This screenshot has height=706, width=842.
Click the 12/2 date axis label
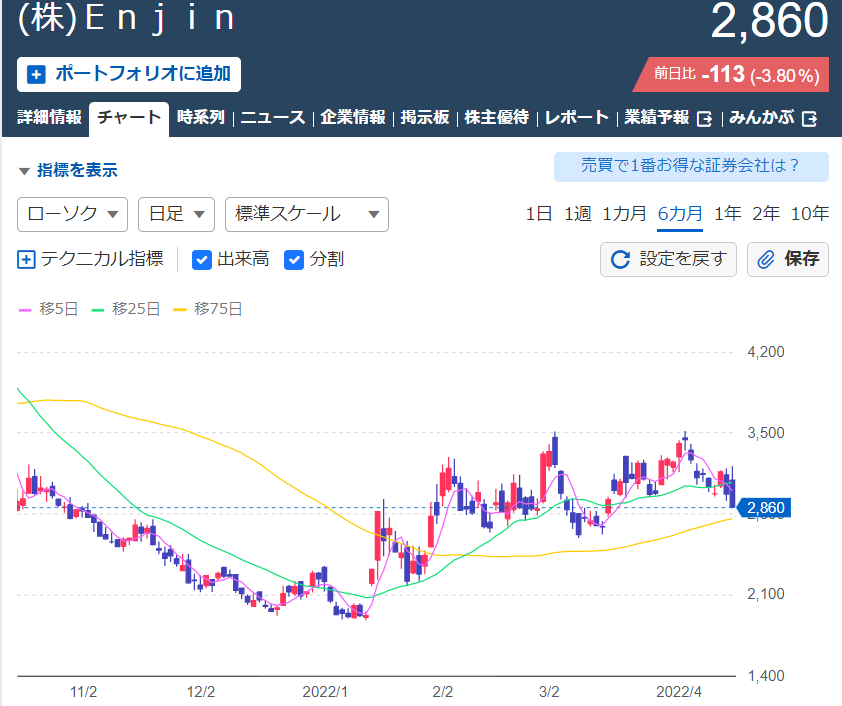point(201,692)
